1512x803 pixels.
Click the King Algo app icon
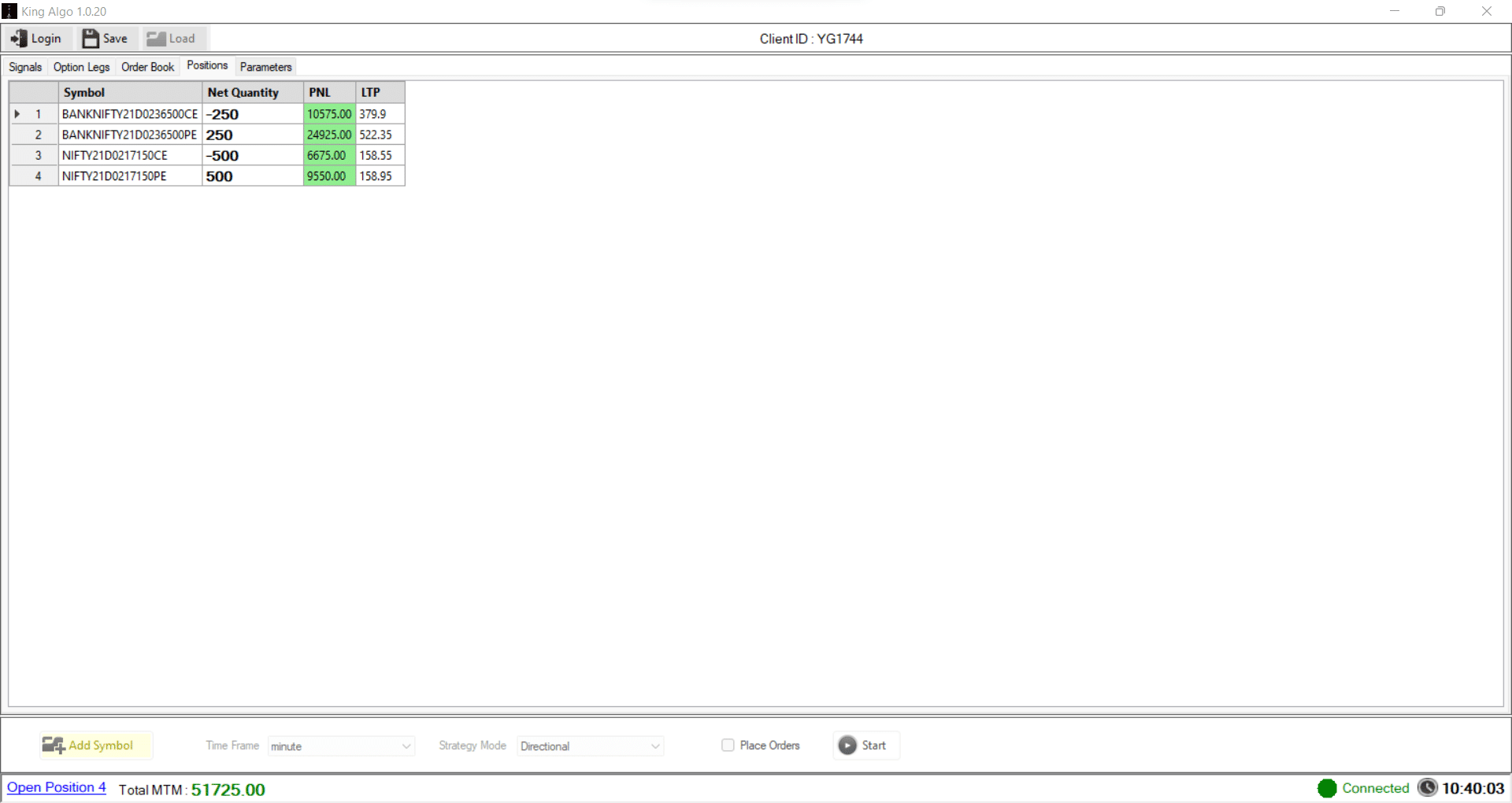[x=9, y=11]
